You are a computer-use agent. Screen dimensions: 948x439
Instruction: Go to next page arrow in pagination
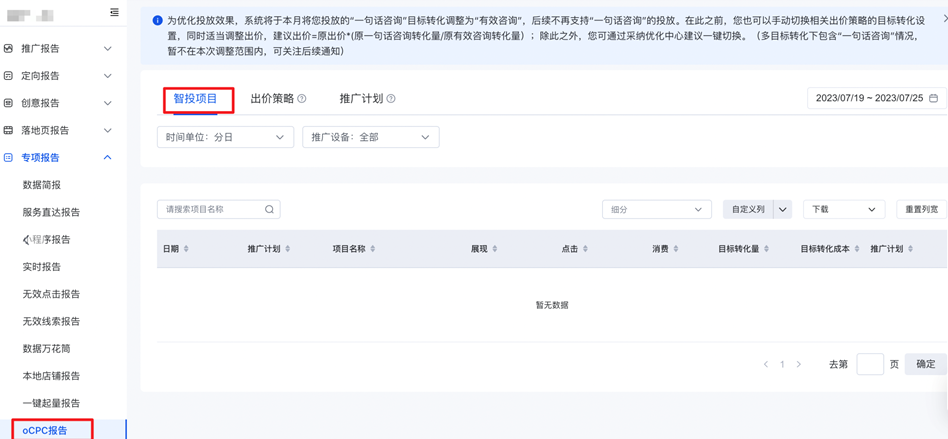point(799,365)
